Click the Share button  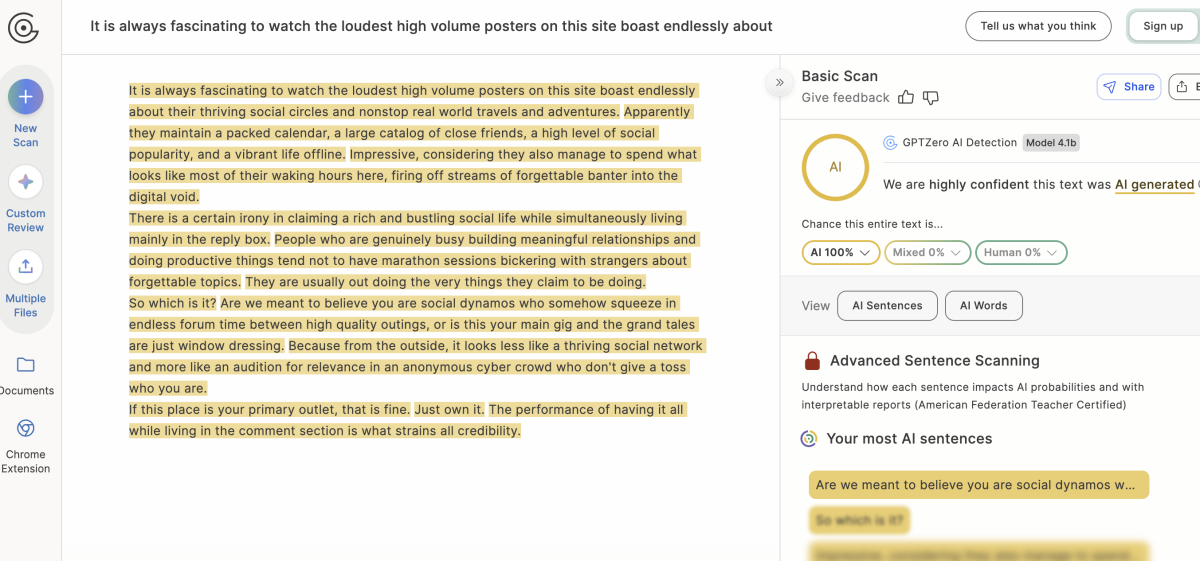tap(1128, 87)
